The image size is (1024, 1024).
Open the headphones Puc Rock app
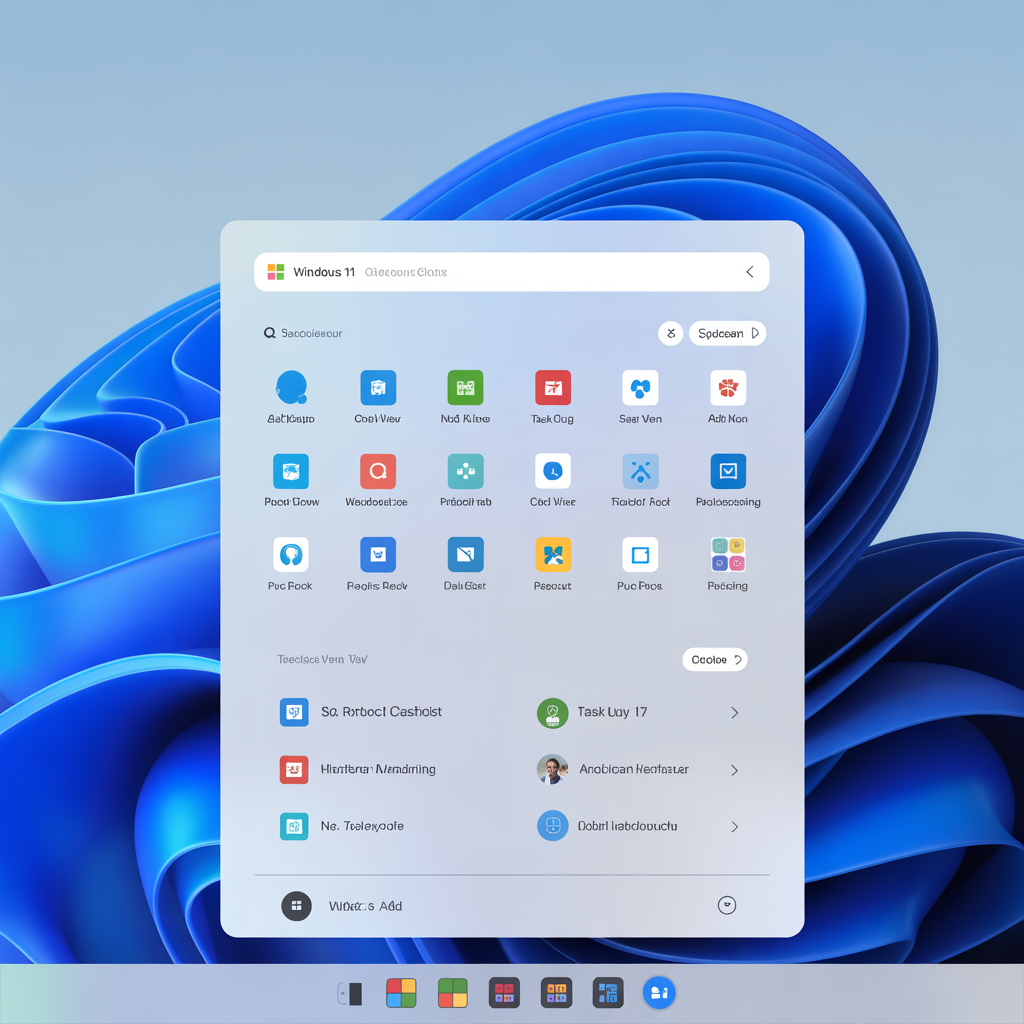click(x=290, y=556)
